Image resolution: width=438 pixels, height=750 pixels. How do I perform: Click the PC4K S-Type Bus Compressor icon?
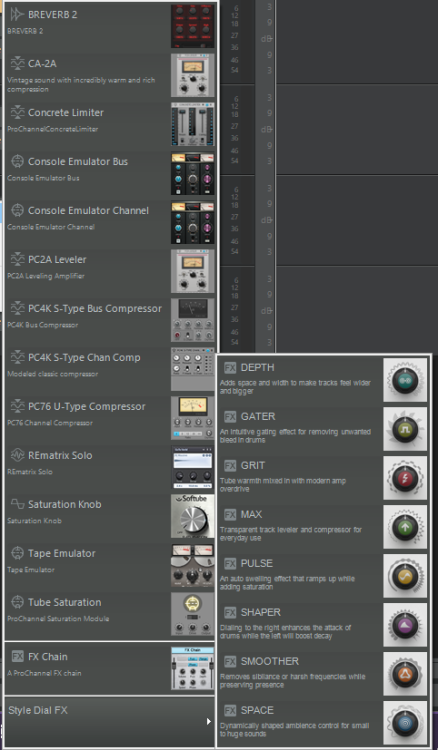click(x=17, y=309)
